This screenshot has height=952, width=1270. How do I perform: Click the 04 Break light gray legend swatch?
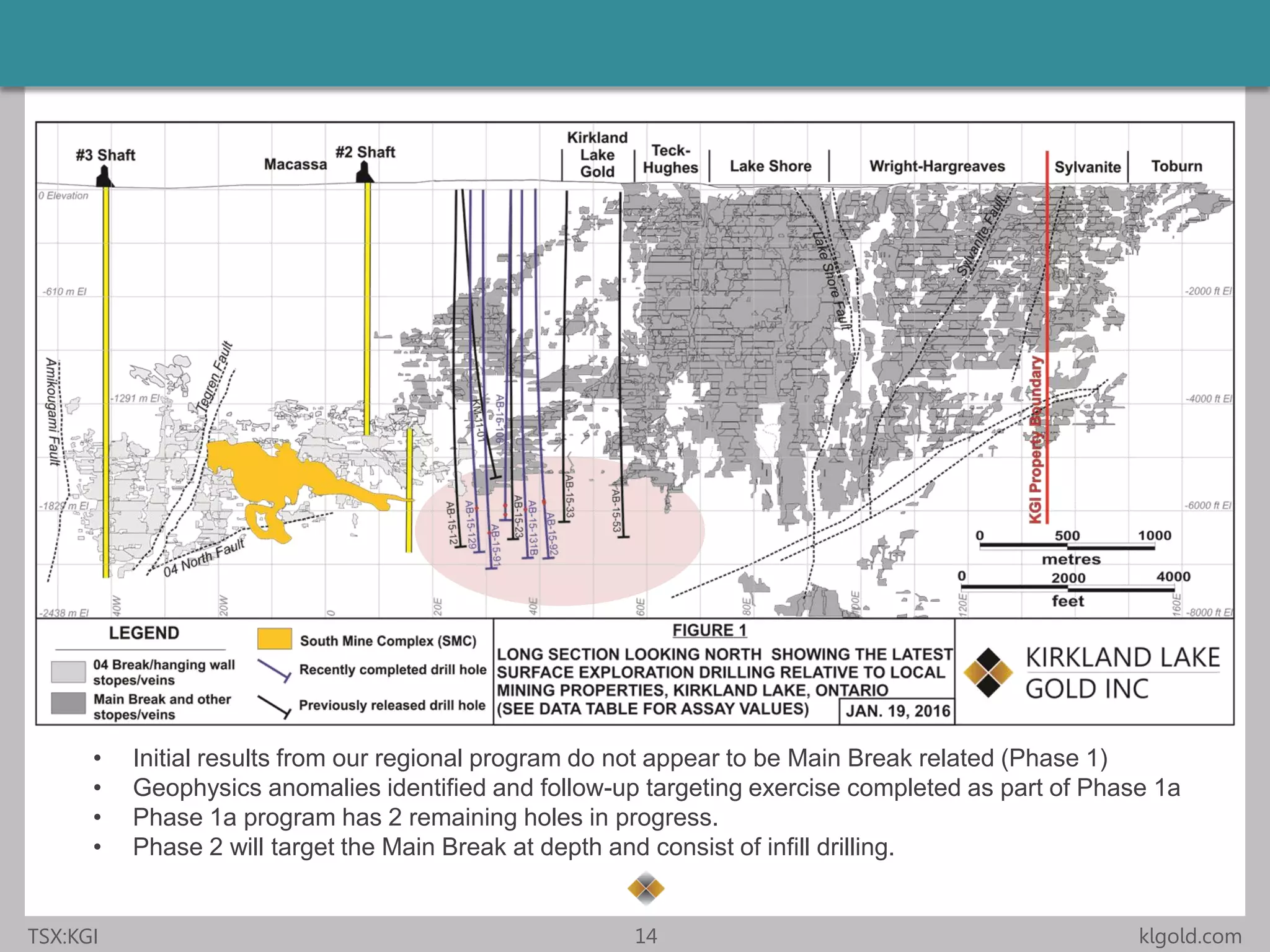68,672
